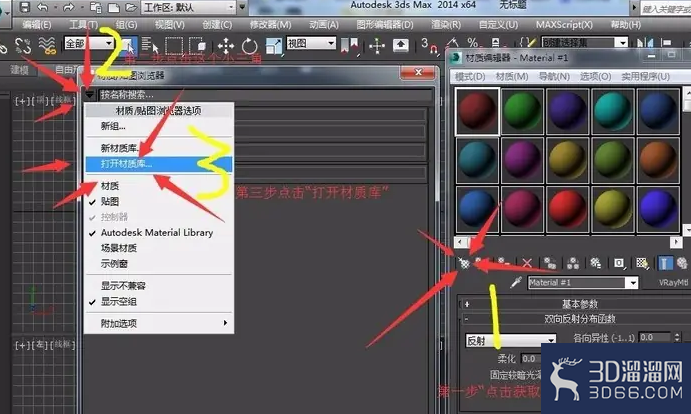Choose 打开材质库... from the options menu
Image resolution: width=691 pixels, height=414 pixels.
(159, 164)
